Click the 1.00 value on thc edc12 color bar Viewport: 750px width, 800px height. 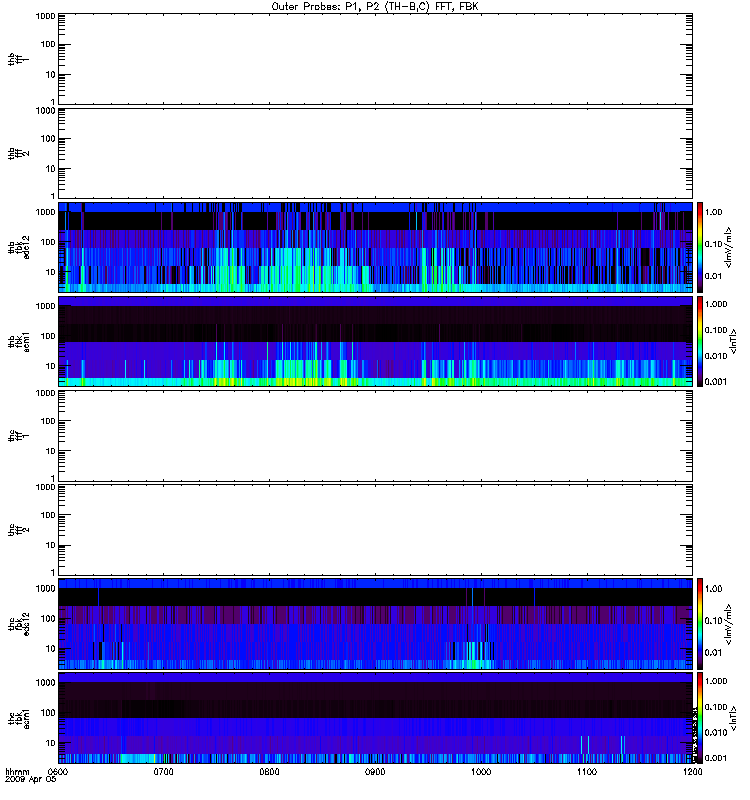(x=713, y=589)
